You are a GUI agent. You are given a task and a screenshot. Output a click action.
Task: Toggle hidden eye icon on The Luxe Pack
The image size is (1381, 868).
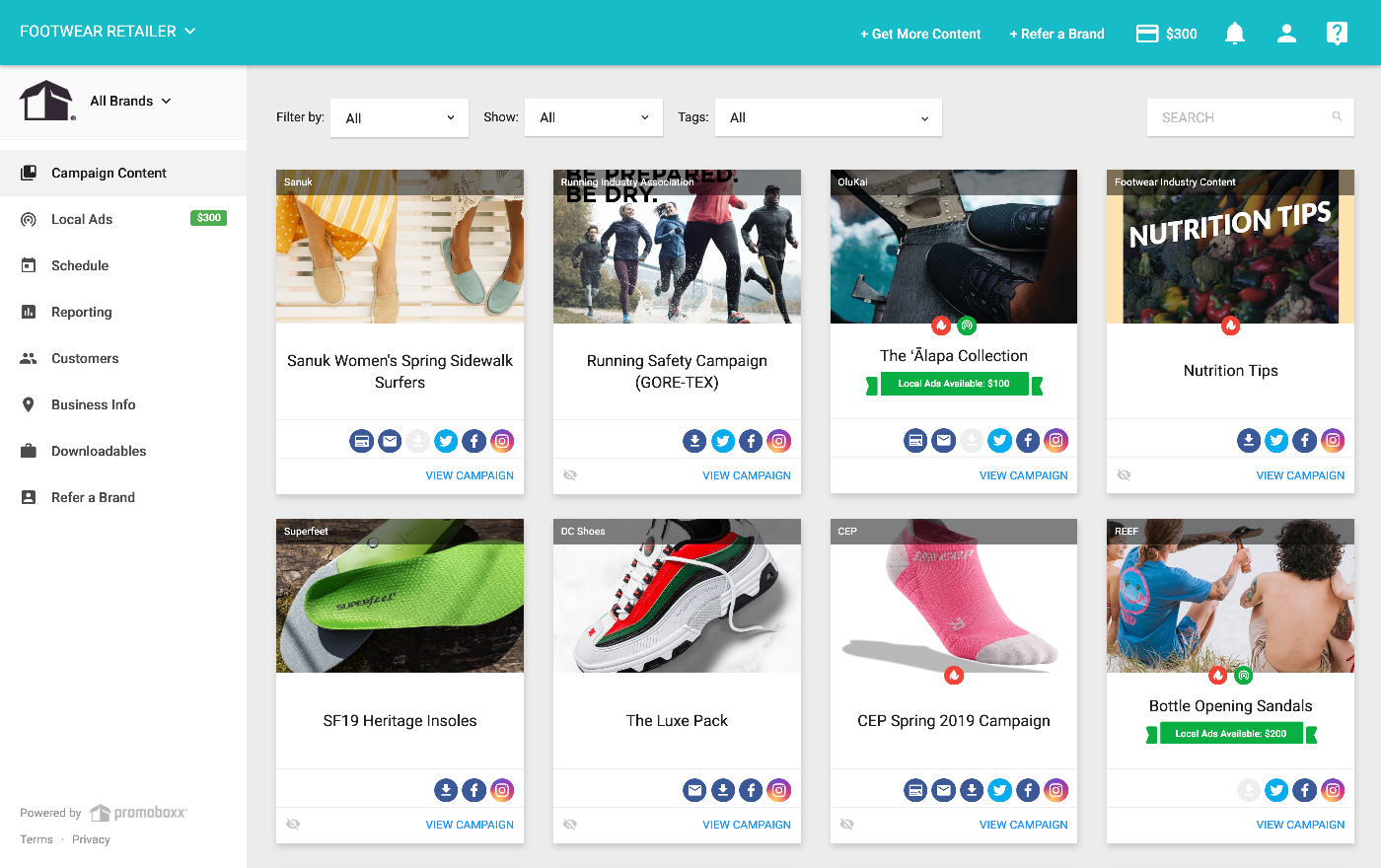(570, 825)
